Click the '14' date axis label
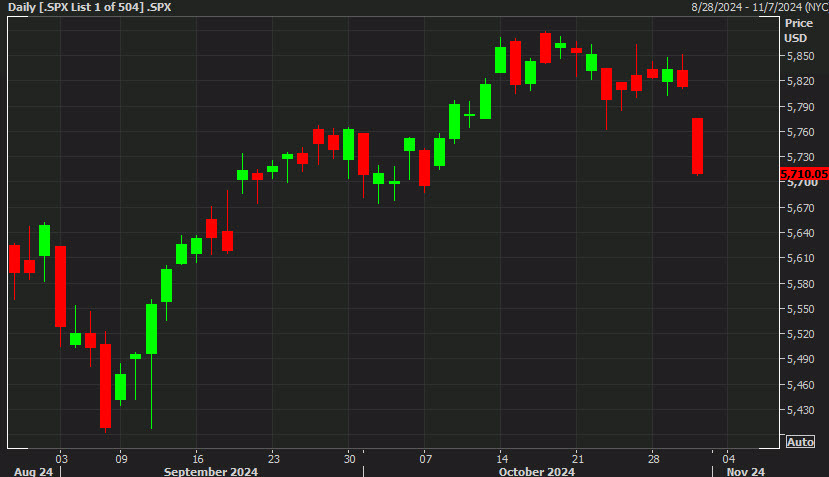Screen dimensions: 829x477 pyautogui.click(x=502, y=459)
